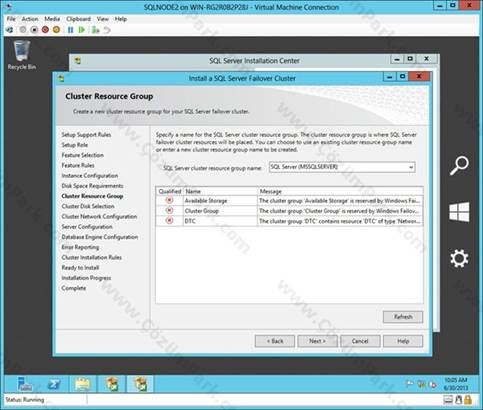Click the DTC row qualified status icon
Viewport: 483px width, 410px height.
[x=169, y=221]
